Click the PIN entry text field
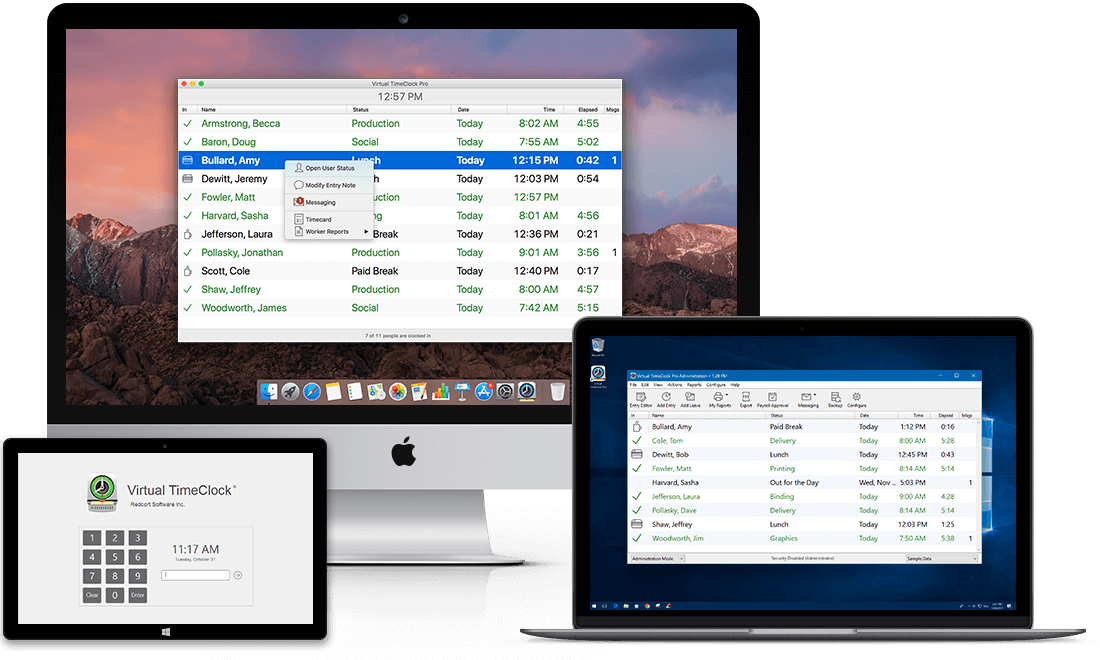 click(196, 575)
